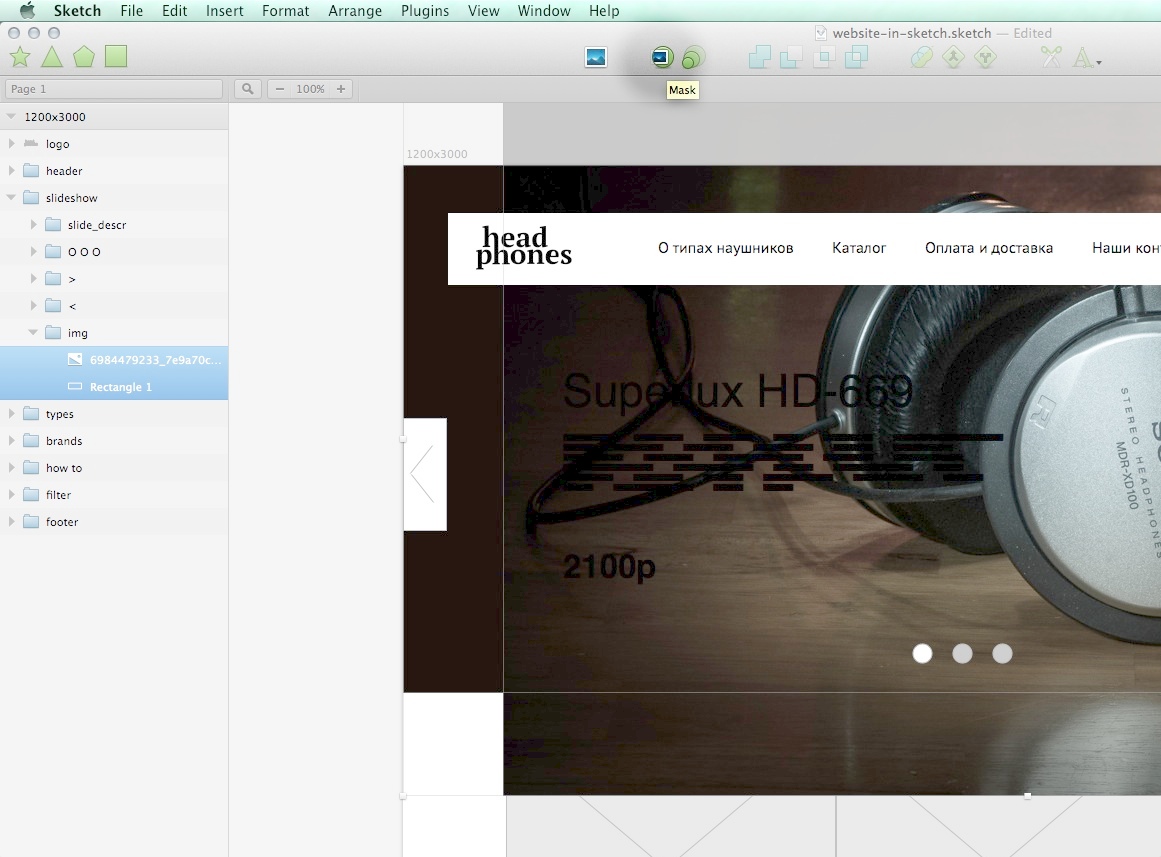The image size is (1161, 857).
Task: Click the brands layer folder icon
Action: (x=31, y=441)
